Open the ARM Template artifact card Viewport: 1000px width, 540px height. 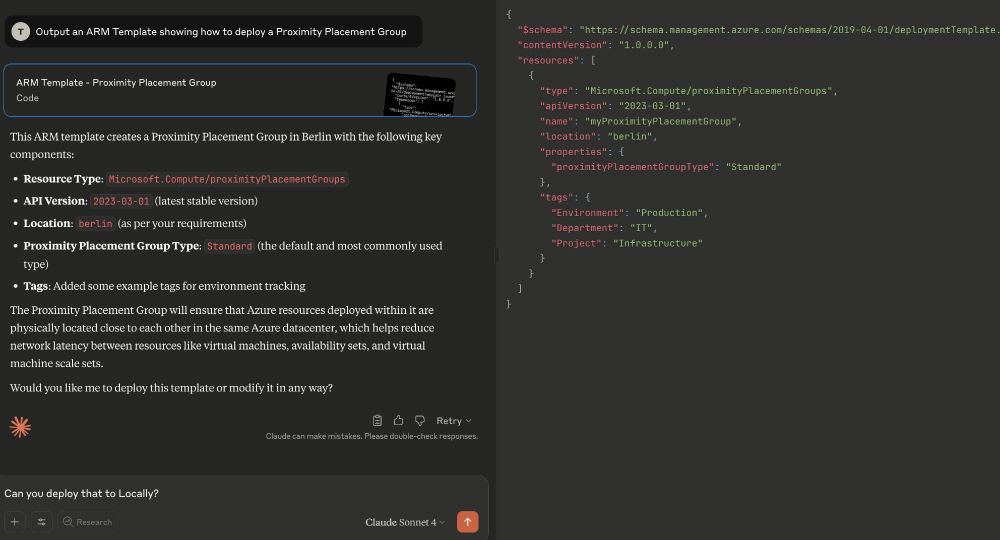pyautogui.click(x=240, y=90)
